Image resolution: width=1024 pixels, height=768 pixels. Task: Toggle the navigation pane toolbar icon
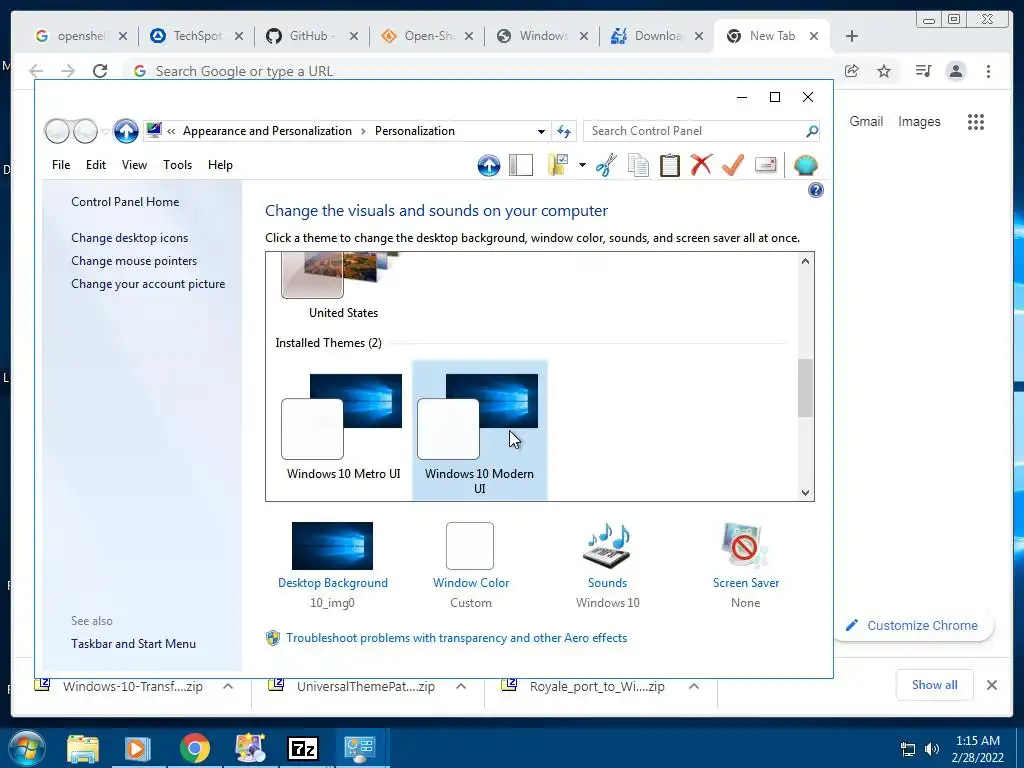pos(520,165)
